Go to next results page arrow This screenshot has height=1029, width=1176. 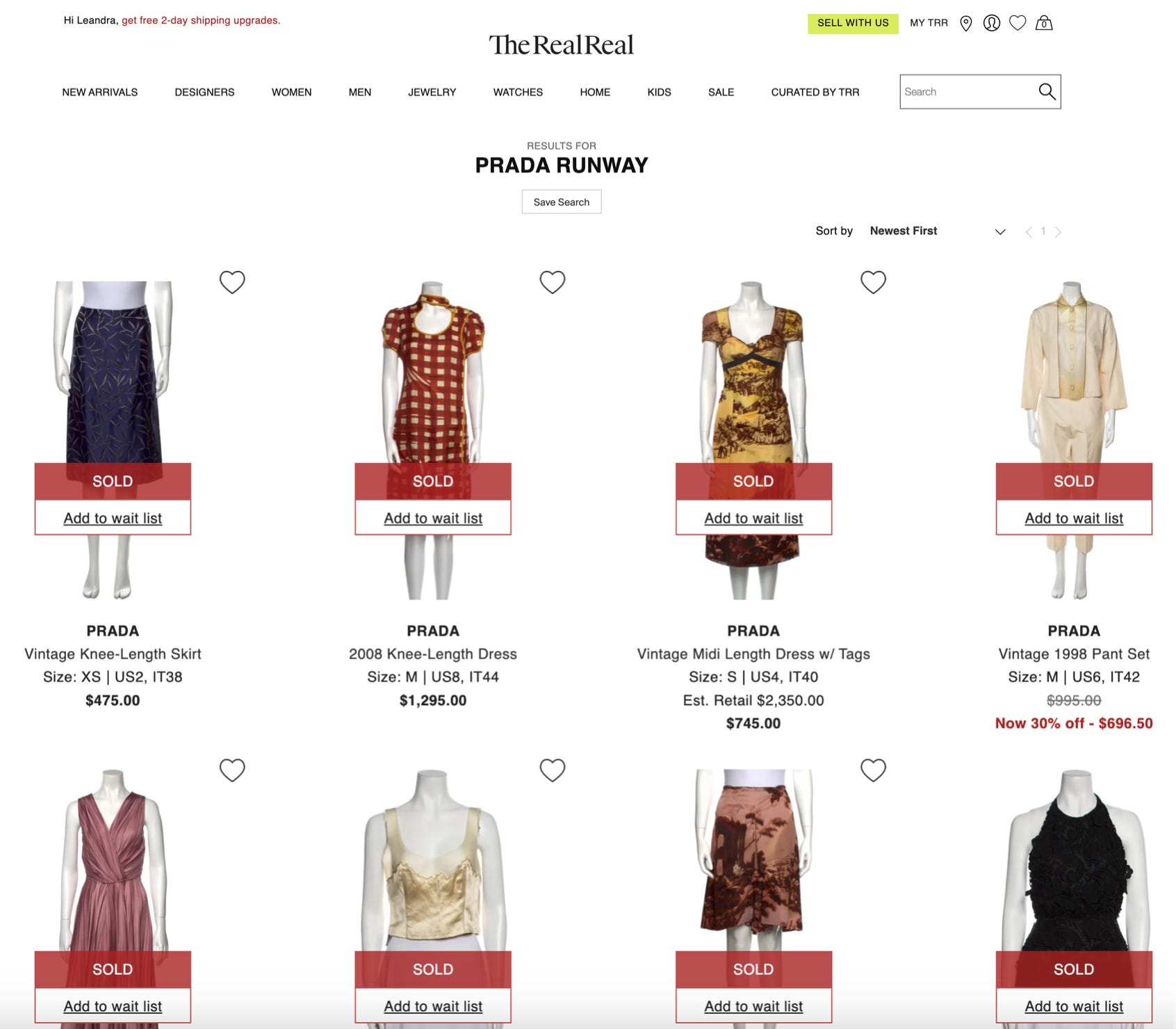(1058, 232)
